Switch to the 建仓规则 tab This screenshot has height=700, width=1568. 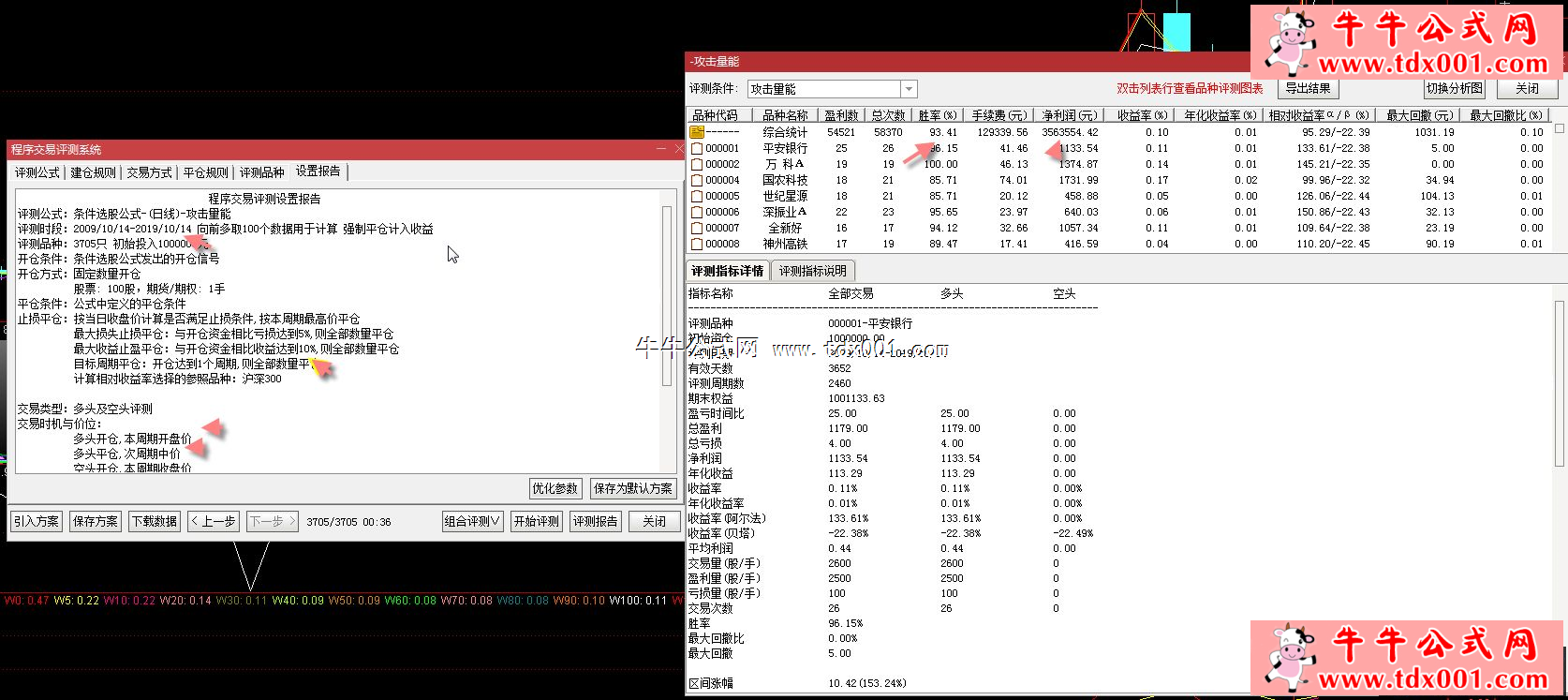94,172
